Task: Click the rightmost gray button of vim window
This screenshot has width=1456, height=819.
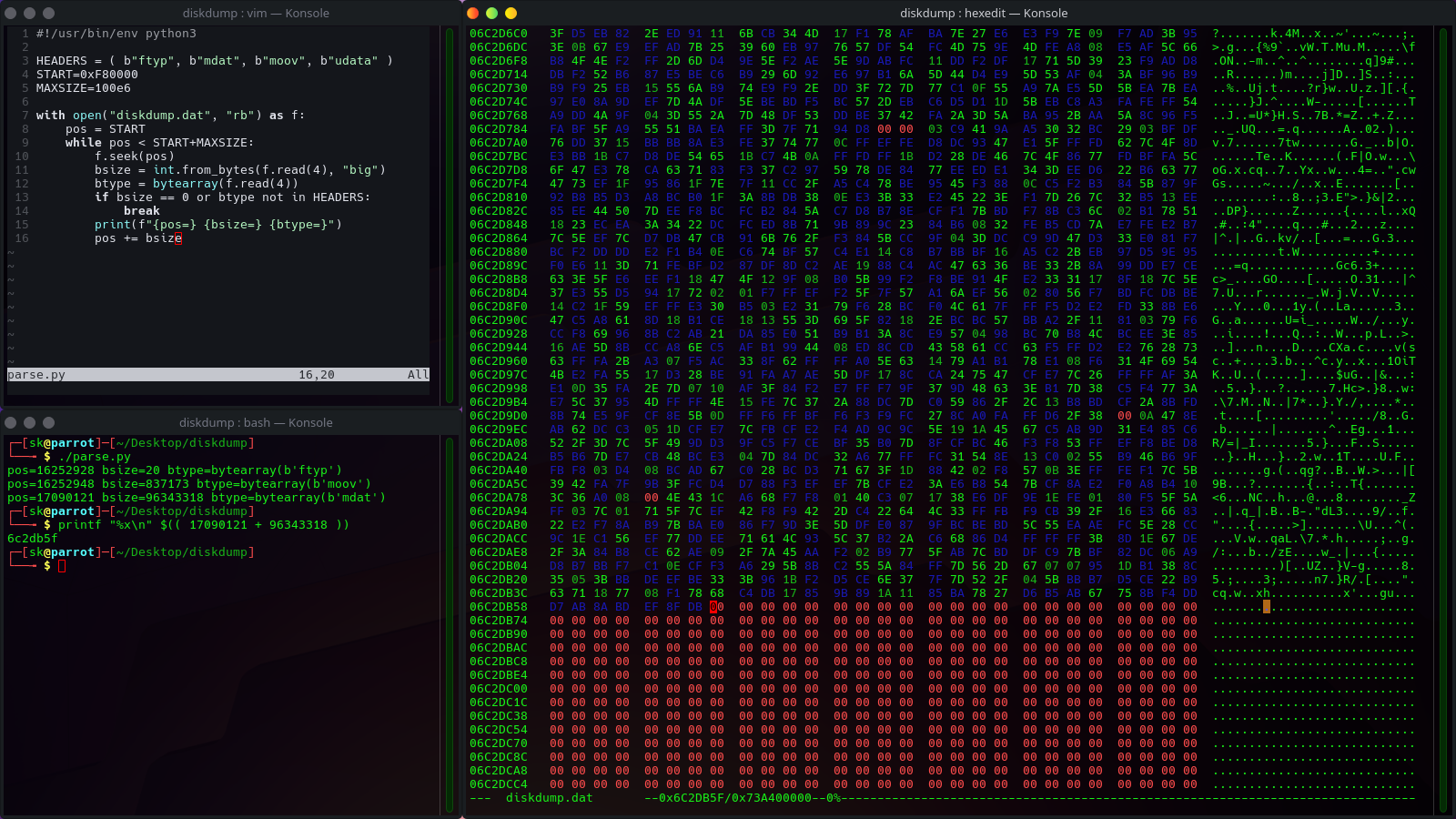Action: click(49, 13)
